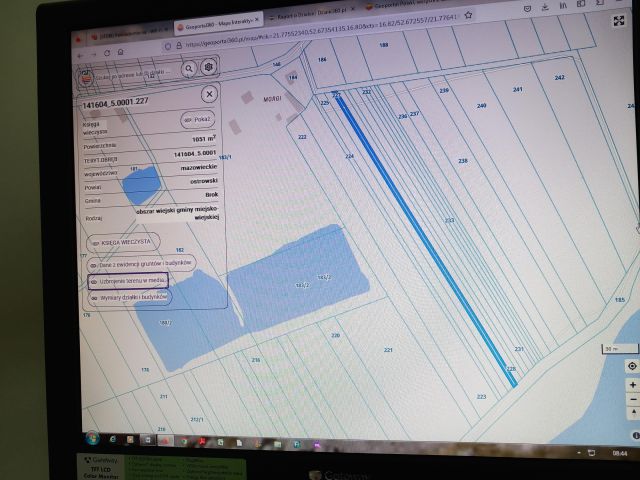Viewport: 640px width, 480px height.
Task: Open Uzbrojenie terenu w media
Action: pyautogui.click(x=128, y=281)
